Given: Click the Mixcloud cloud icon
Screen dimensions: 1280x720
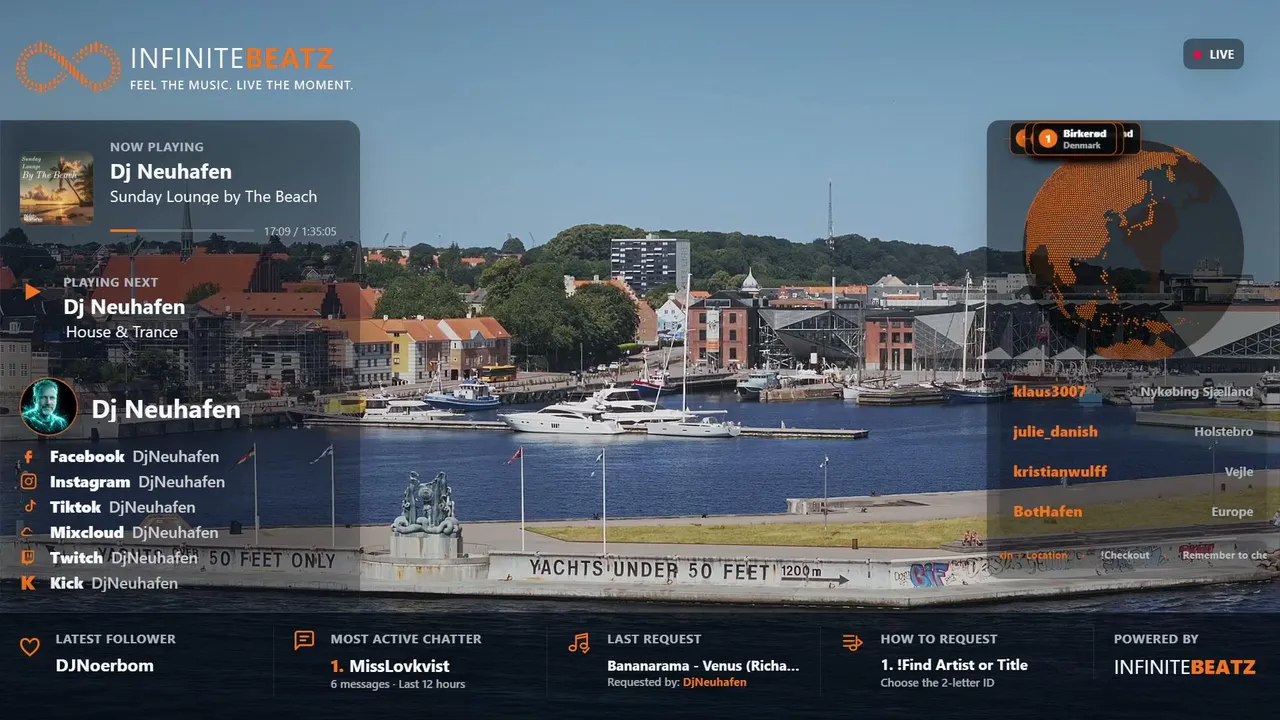Looking at the screenshot, I should [x=29, y=533].
